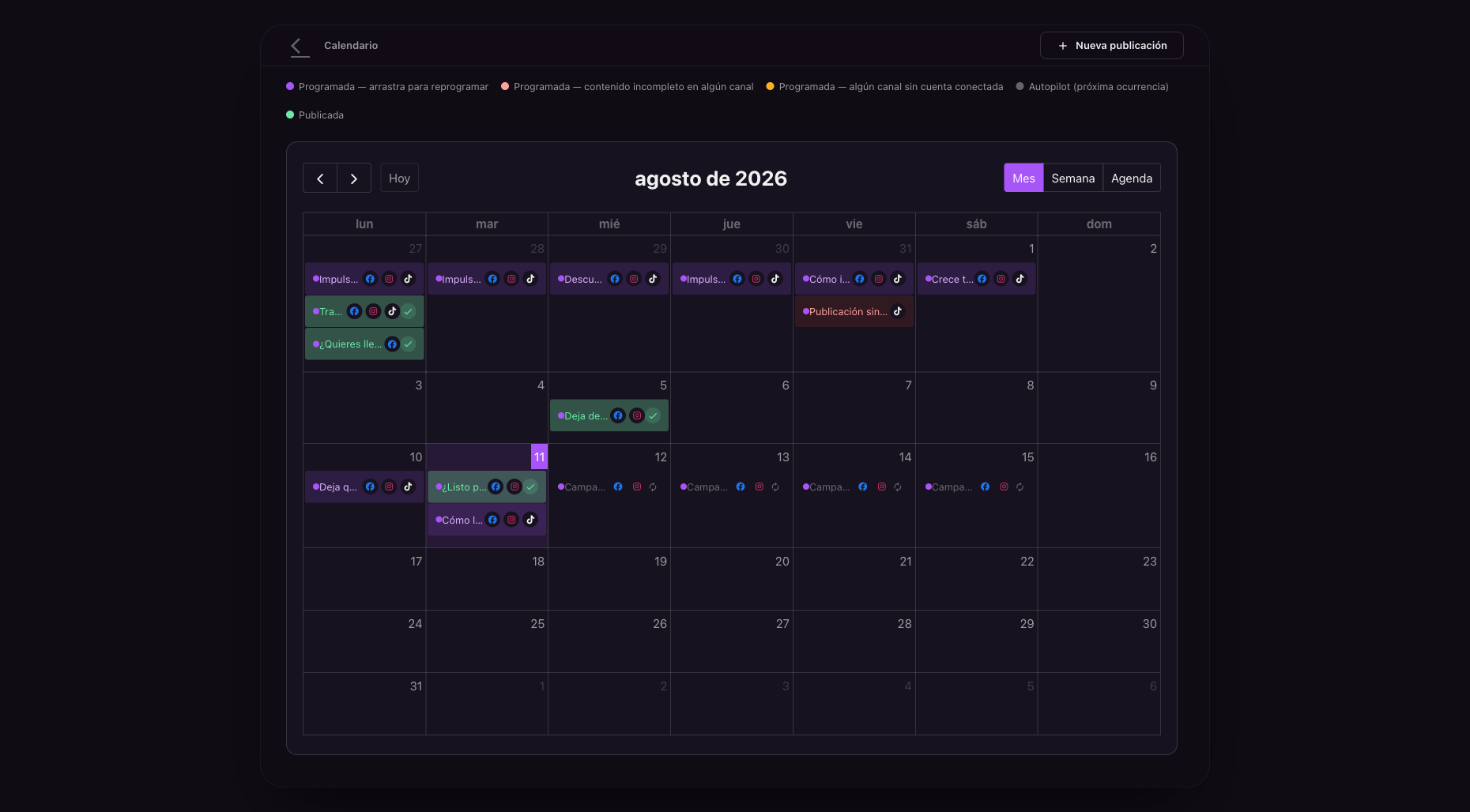This screenshot has width=1470, height=812.
Task: Click the 'Autopilot (próxima ocurrencia)' legend label
Action: (x=1099, y=87)
